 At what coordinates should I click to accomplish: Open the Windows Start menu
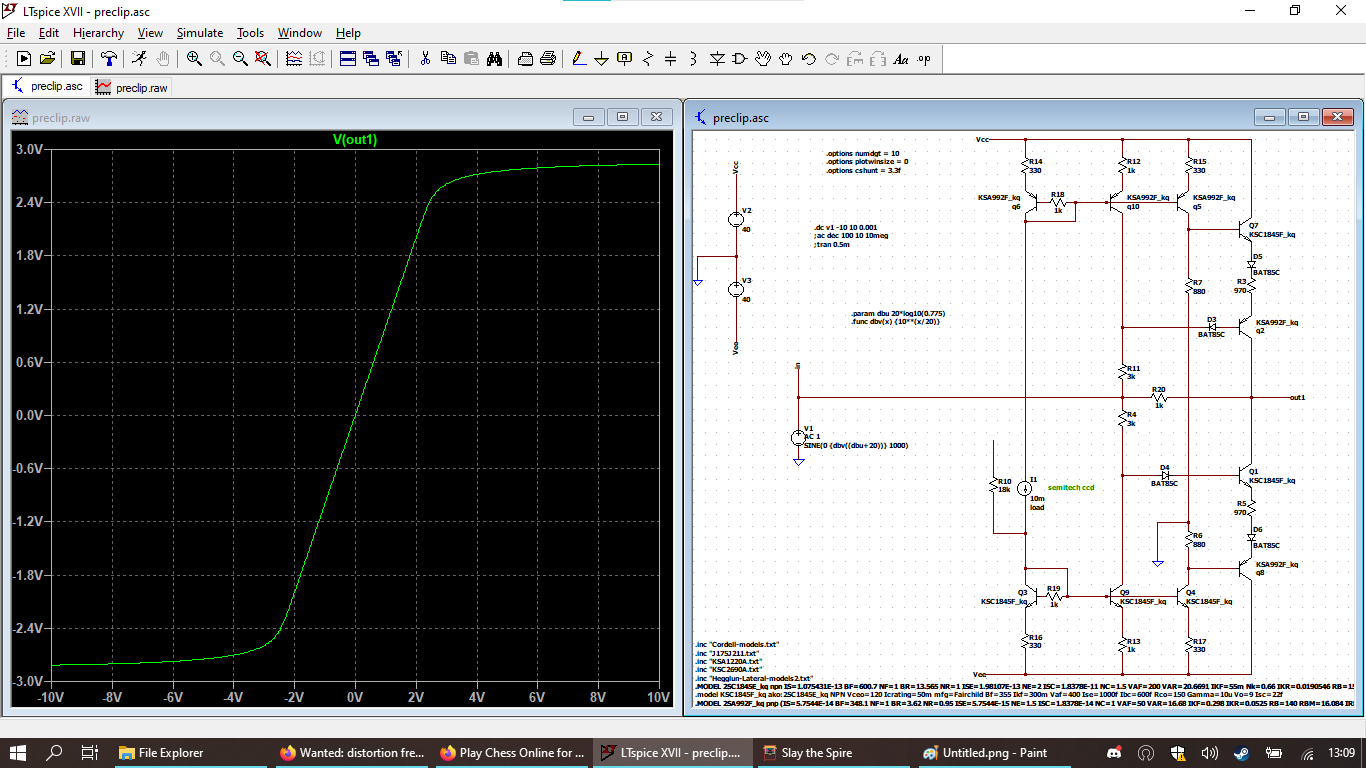20,753
